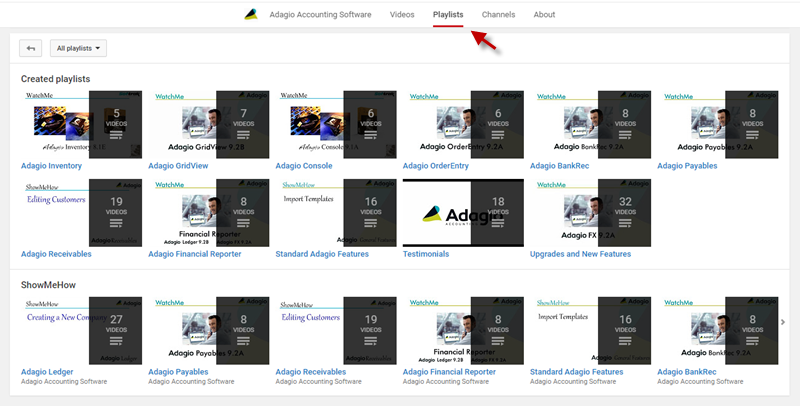800x406 pixels.
Task: Select the Playlists tab
Action: pyautogui.click(x=448, y=14)
